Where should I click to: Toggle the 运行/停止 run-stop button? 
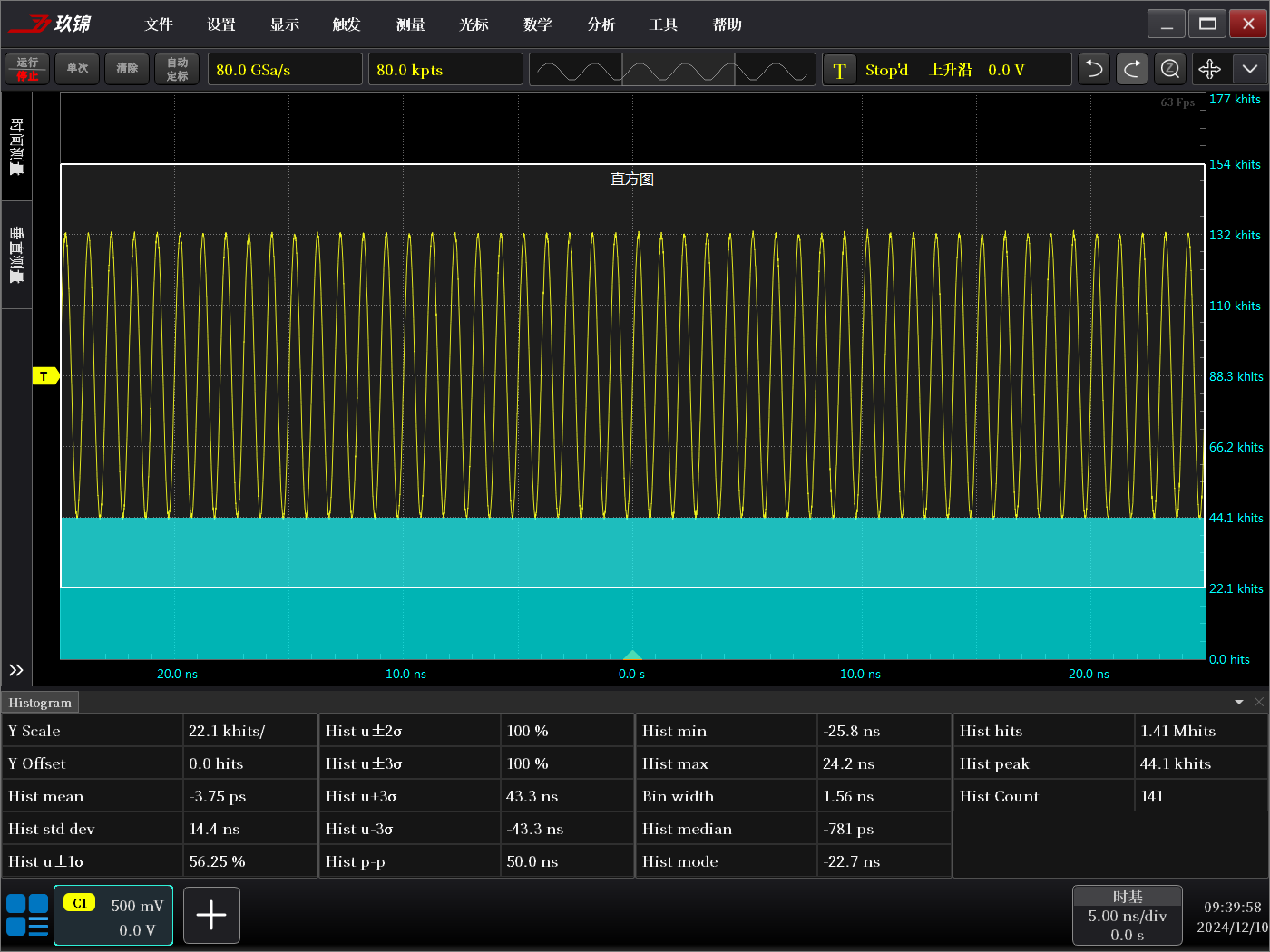click(x=27, y=69)
